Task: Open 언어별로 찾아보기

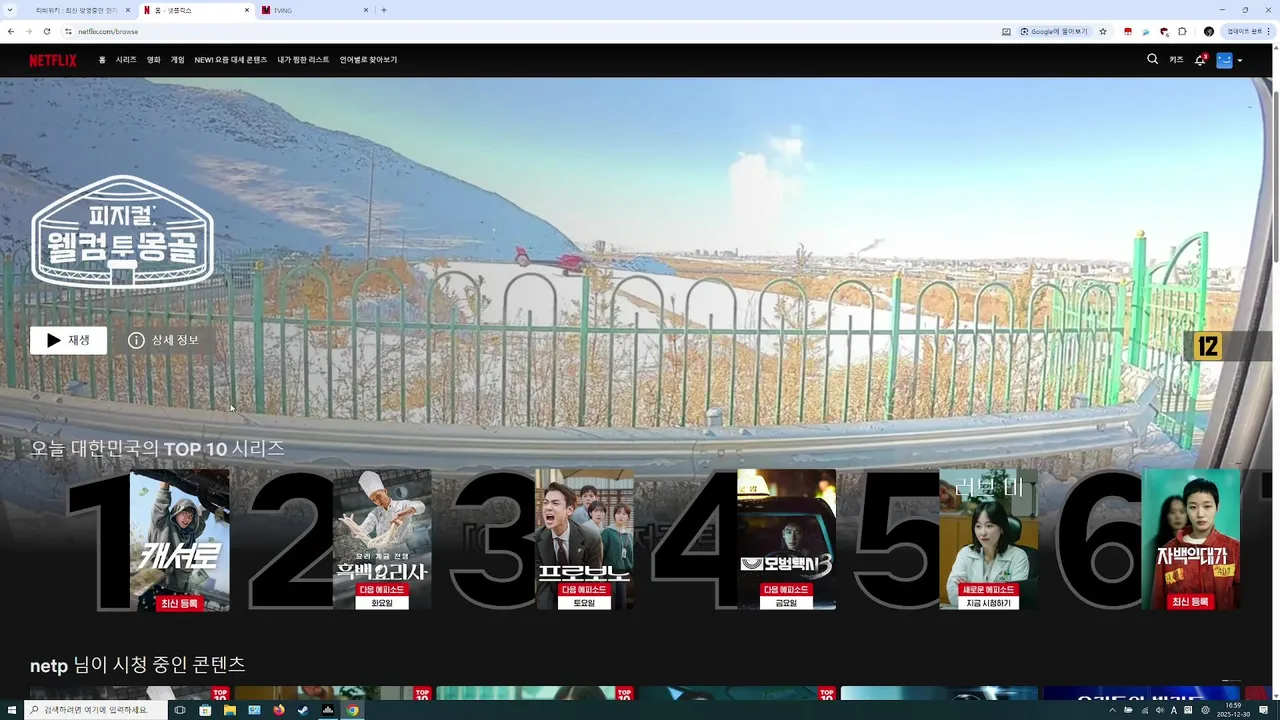Action: (368, 60)
